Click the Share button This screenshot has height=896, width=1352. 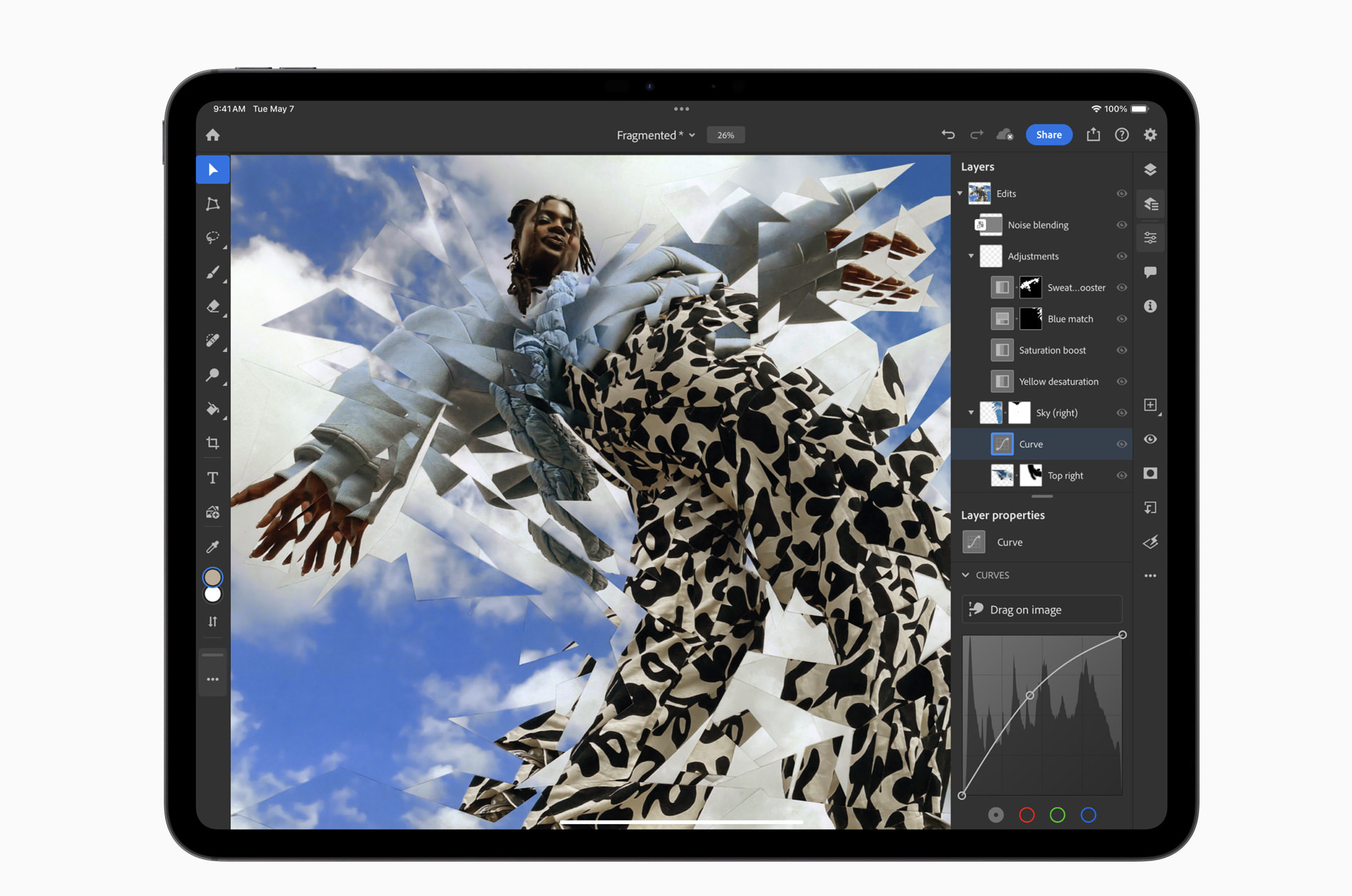coord(1049,135)
